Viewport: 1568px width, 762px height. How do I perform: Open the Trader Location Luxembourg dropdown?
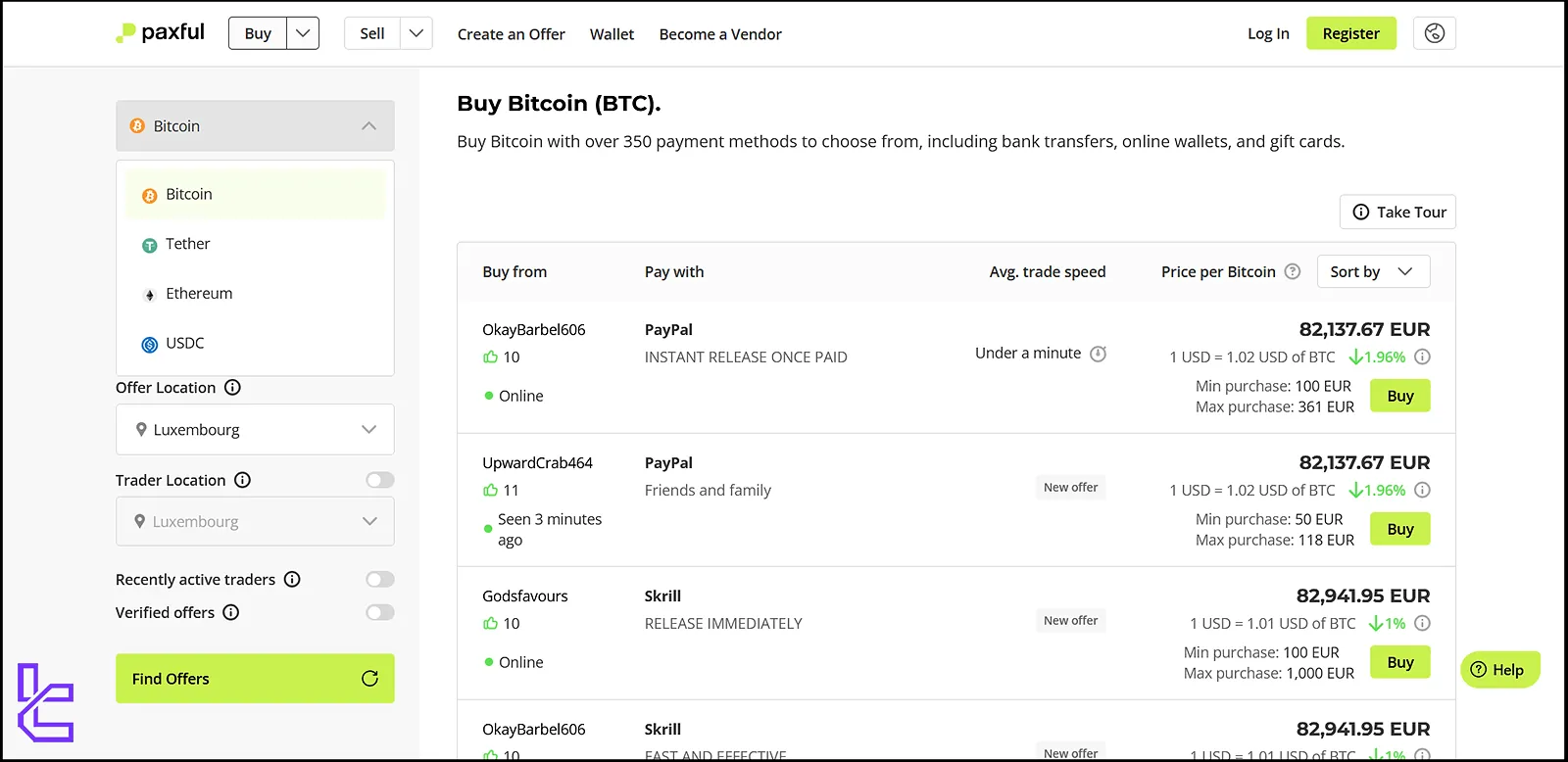click(255, 521)
